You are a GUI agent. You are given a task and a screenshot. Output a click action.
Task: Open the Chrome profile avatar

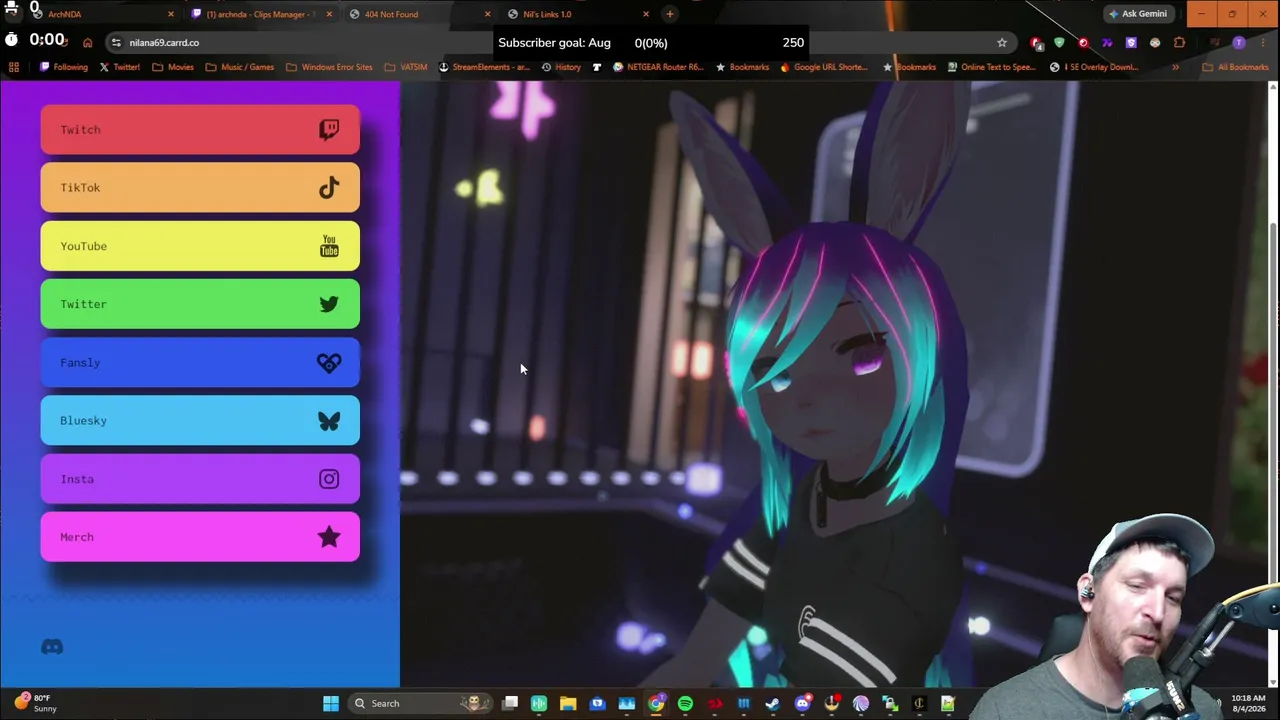[x=1239, y=42]
